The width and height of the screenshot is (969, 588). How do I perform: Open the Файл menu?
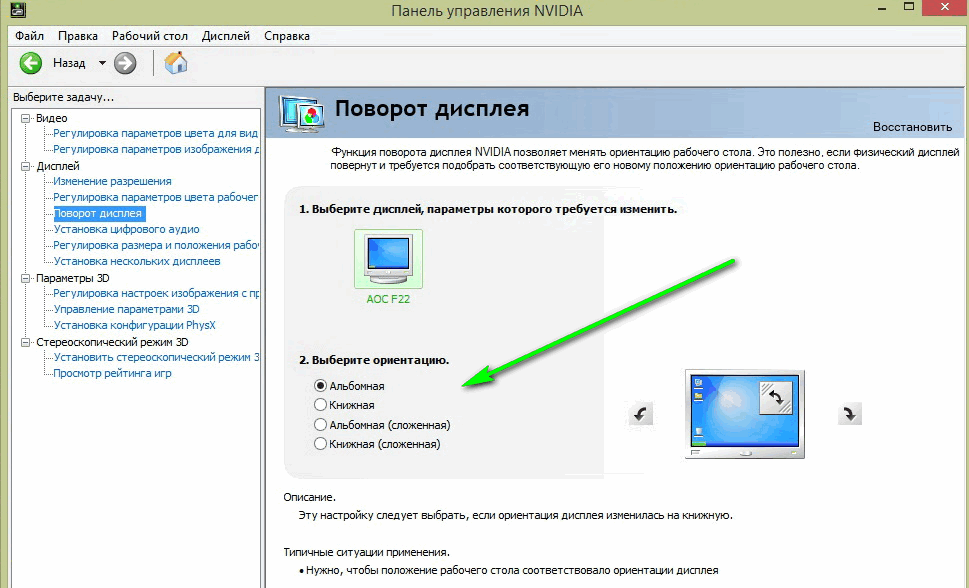(x=29, y=36)
